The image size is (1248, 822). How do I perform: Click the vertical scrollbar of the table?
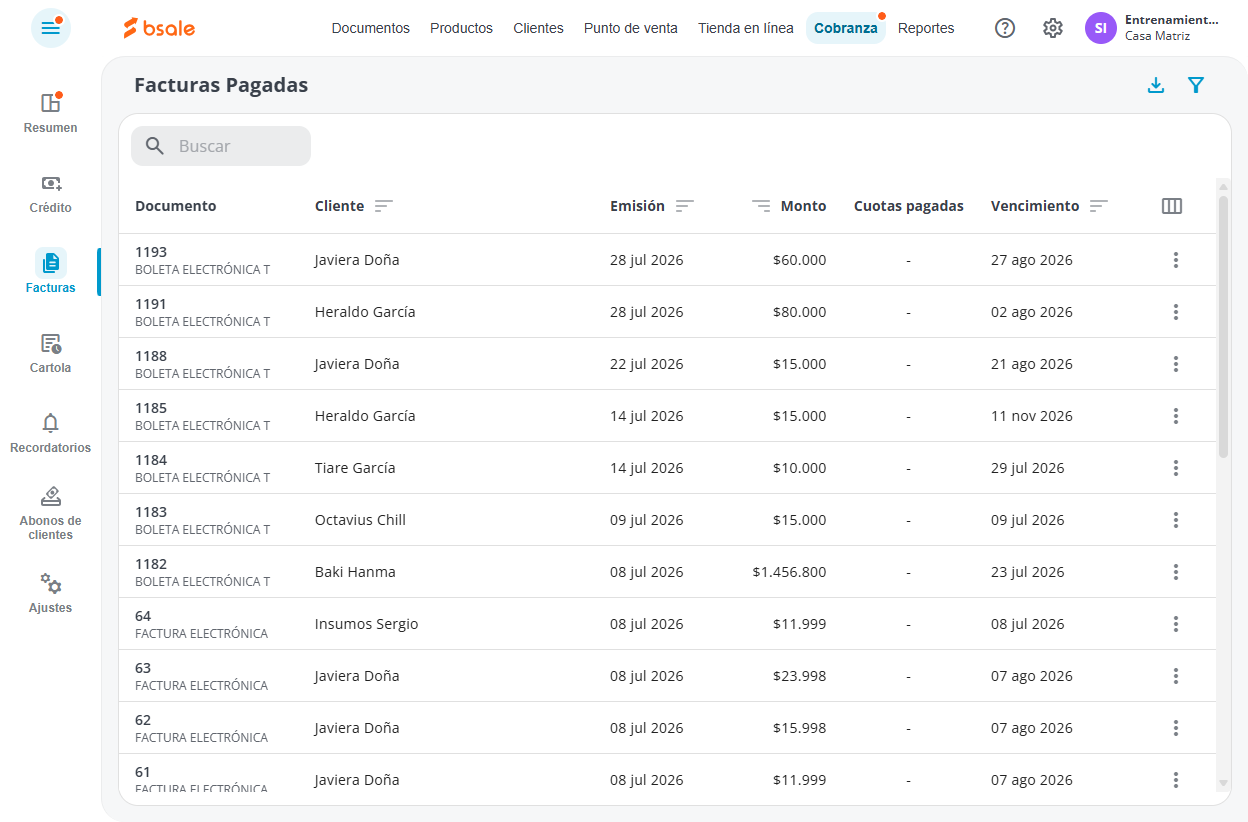click(x=1223, y=326)
